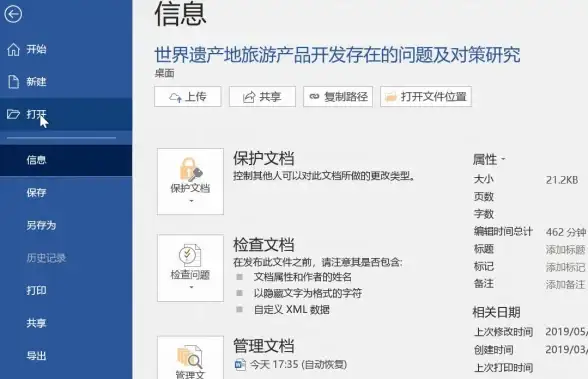Click the 文档属性和作者的姓名 bullet item
The width and height of the screenshot is (588, 379).
[x=303, y=277]
